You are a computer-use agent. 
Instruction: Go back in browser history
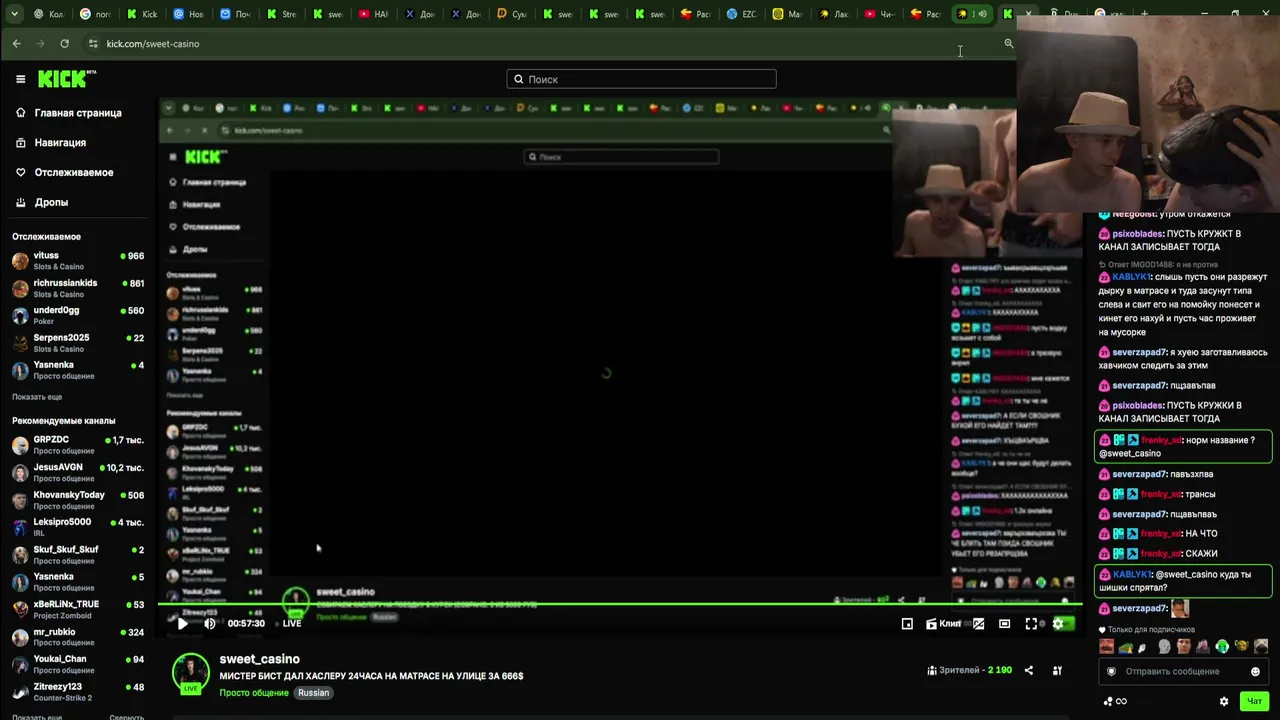click(x=16, y=44)
